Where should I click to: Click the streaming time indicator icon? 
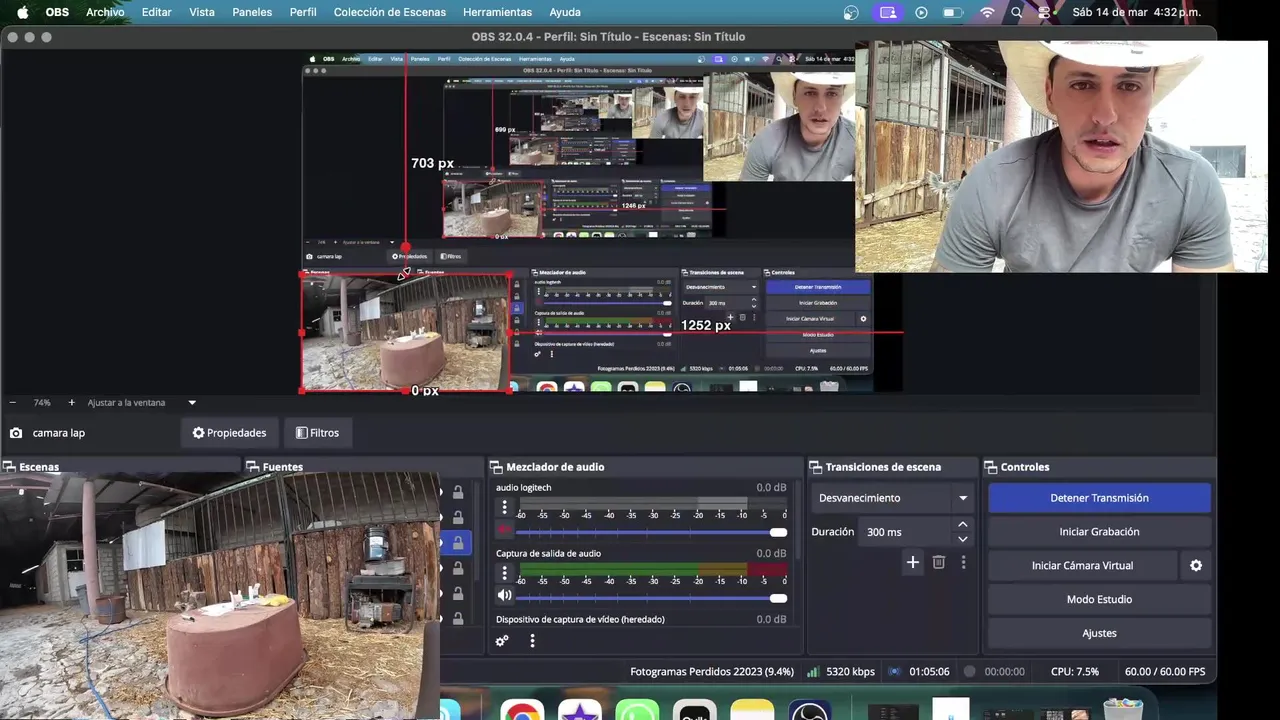(x=894, y=672)
